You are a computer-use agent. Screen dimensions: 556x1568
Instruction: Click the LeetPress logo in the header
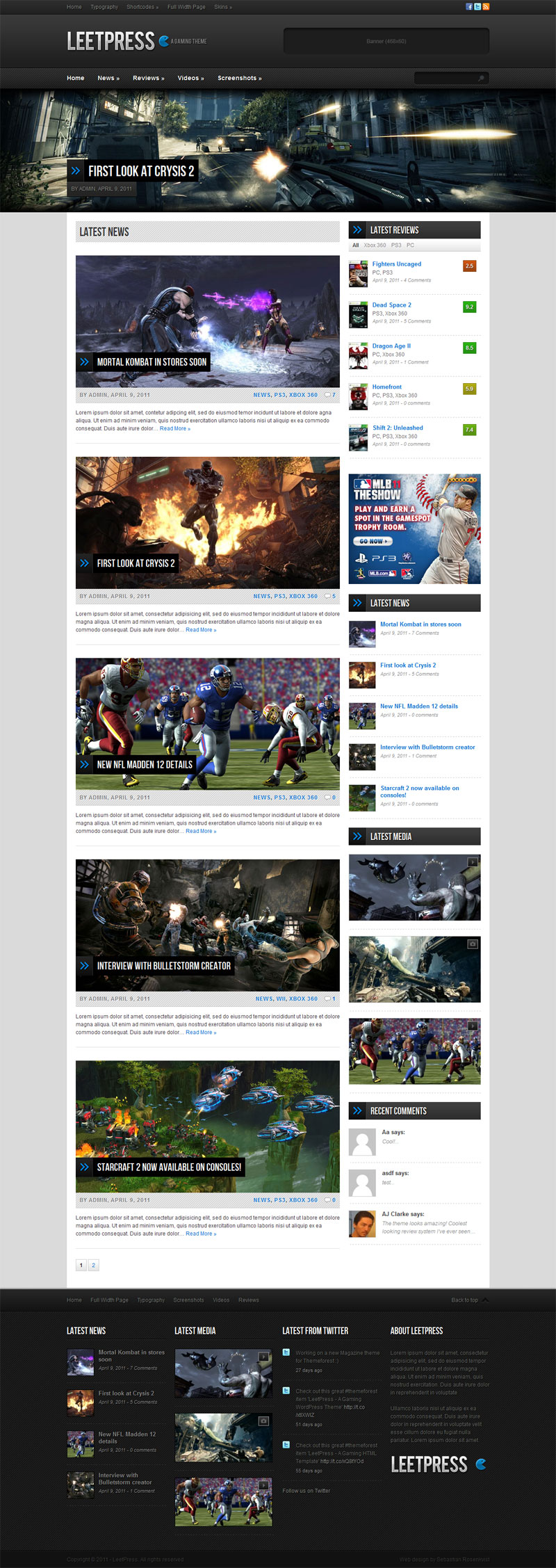(137, 41)
